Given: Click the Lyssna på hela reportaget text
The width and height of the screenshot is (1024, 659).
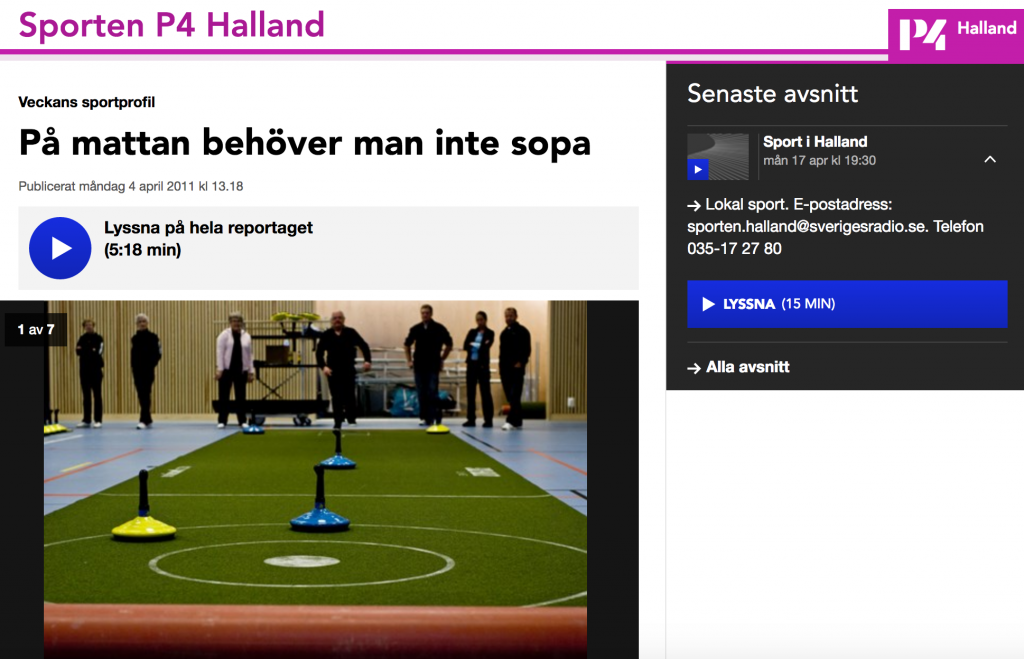Looking at the screenshot, I should [208, 227].
